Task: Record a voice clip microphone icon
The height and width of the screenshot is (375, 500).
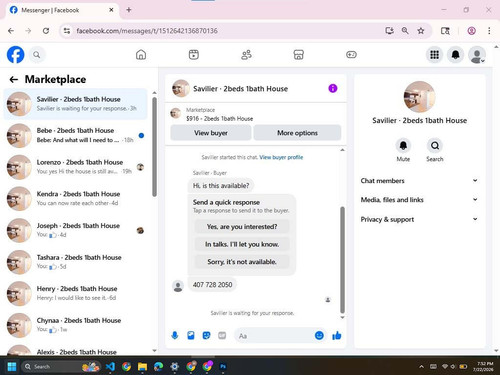Action: click(x=175, y=335)
